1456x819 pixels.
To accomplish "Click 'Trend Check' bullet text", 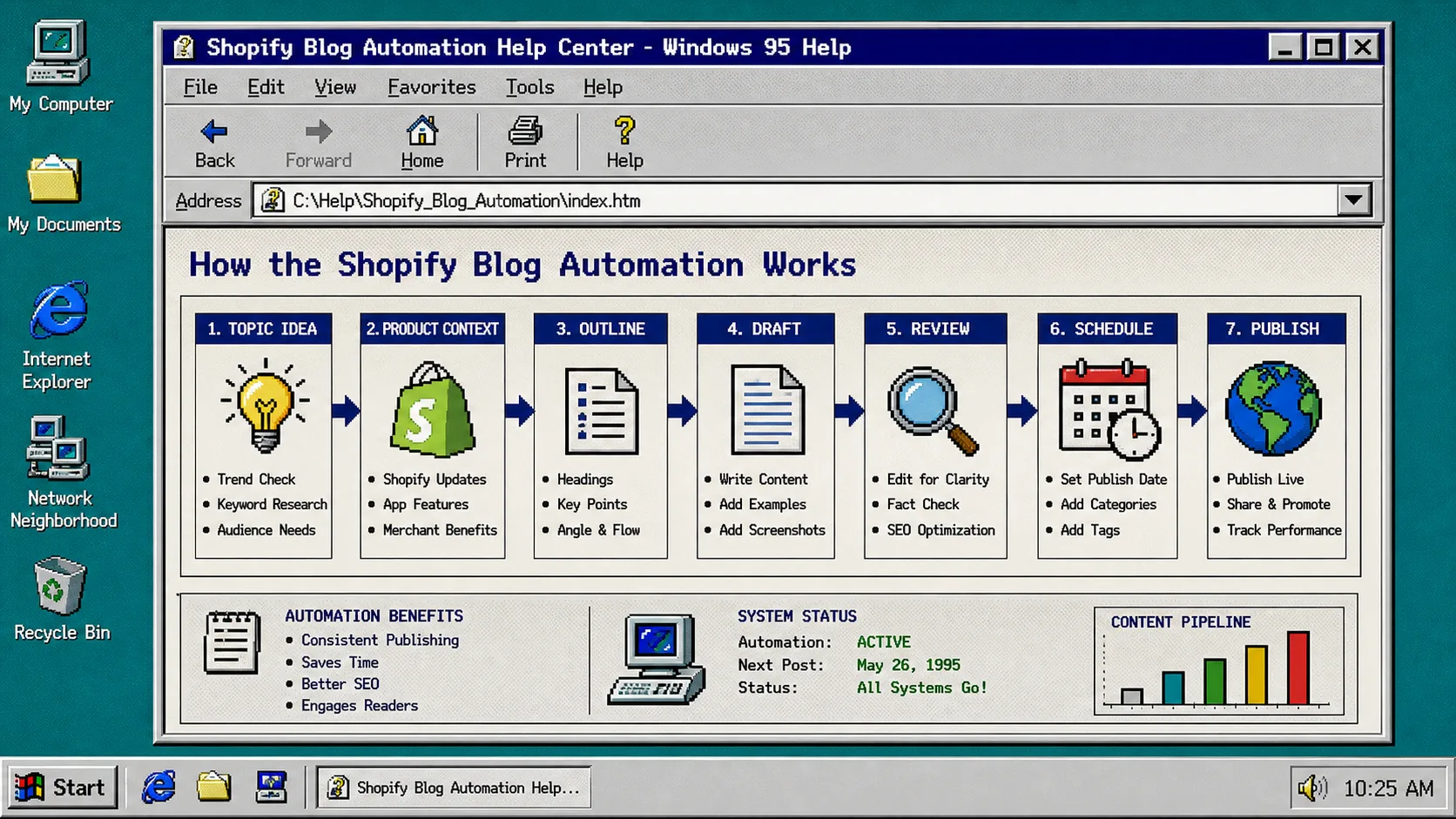I will [x=256, y=480].
